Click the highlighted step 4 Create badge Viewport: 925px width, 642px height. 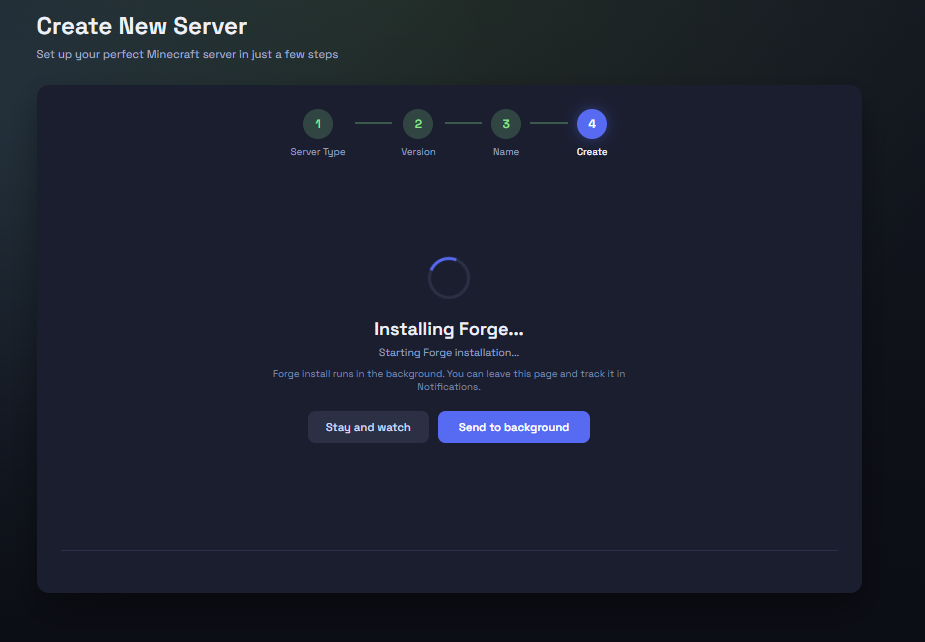[x=592, y=123]
